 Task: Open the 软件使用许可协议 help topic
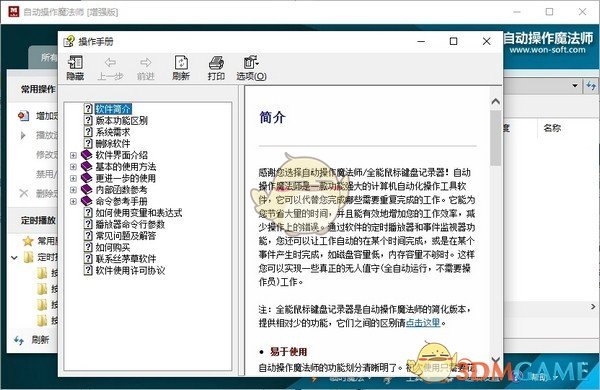130,270
